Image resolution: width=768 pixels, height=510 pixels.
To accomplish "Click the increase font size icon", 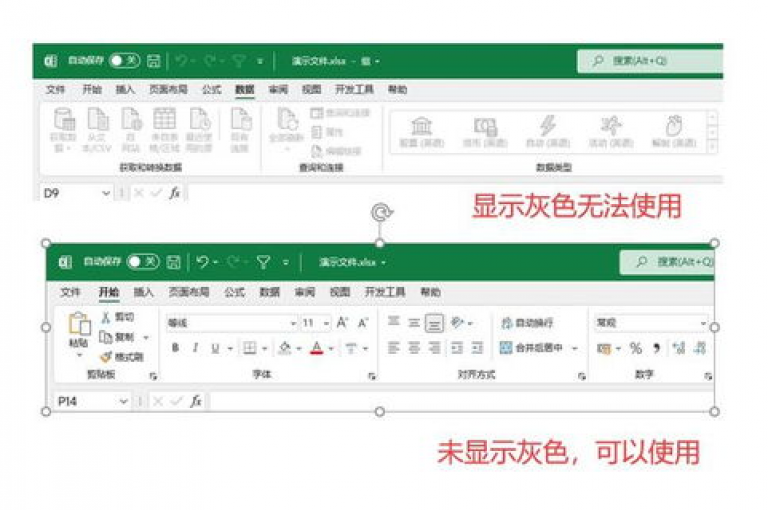I will click(342, 323).
